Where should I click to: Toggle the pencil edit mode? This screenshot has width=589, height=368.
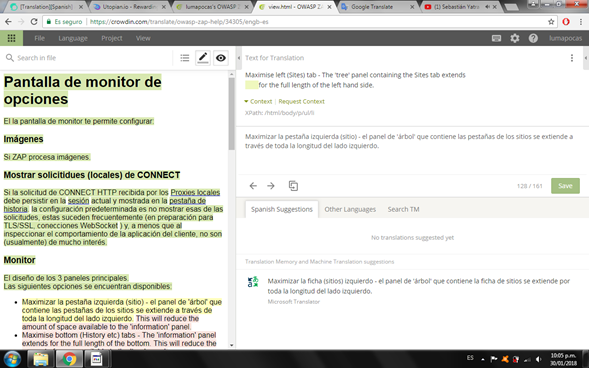click(203, 58)
